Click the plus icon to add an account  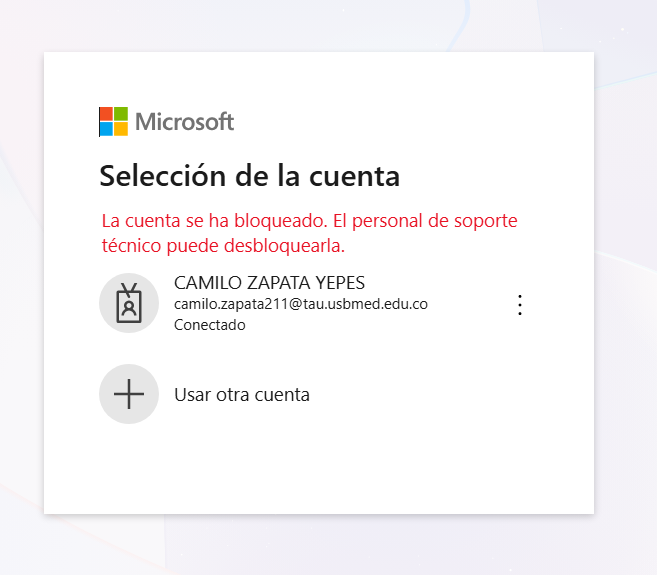(129, 394)
